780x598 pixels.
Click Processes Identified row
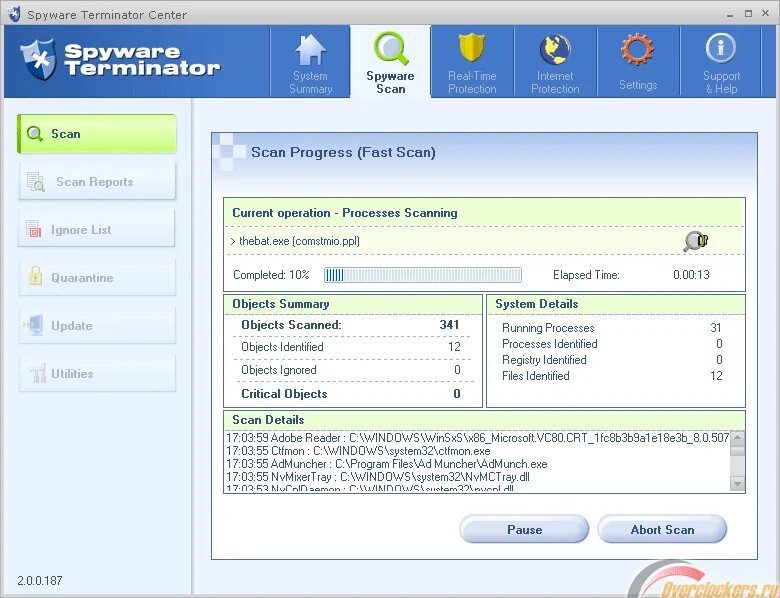[612, 344]
